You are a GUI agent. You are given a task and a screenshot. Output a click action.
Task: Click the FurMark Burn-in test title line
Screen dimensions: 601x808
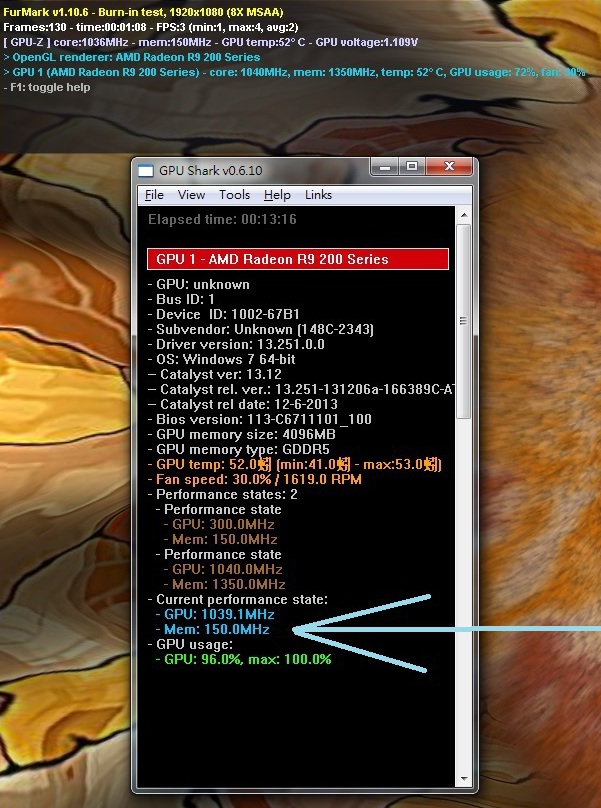click(x=143, y=12)
